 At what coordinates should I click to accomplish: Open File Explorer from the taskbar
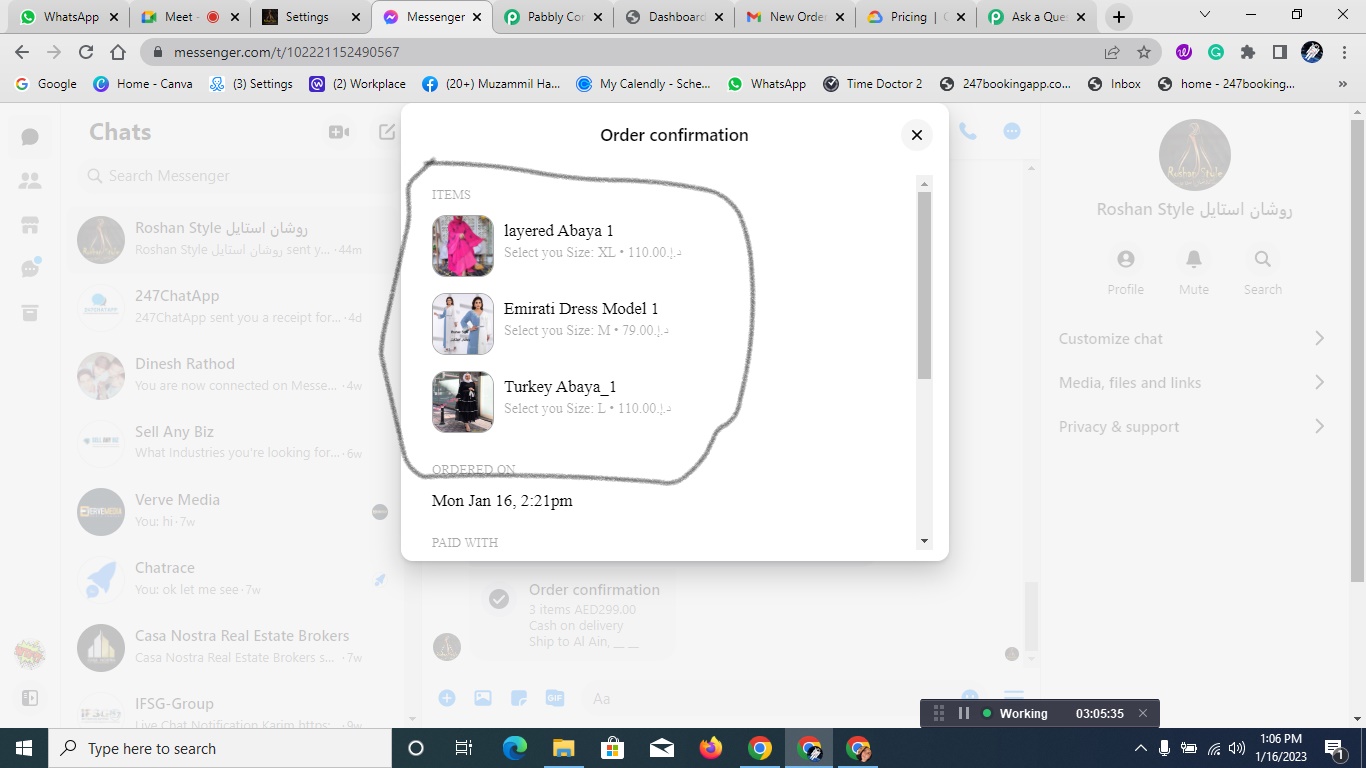coord(563,748)
